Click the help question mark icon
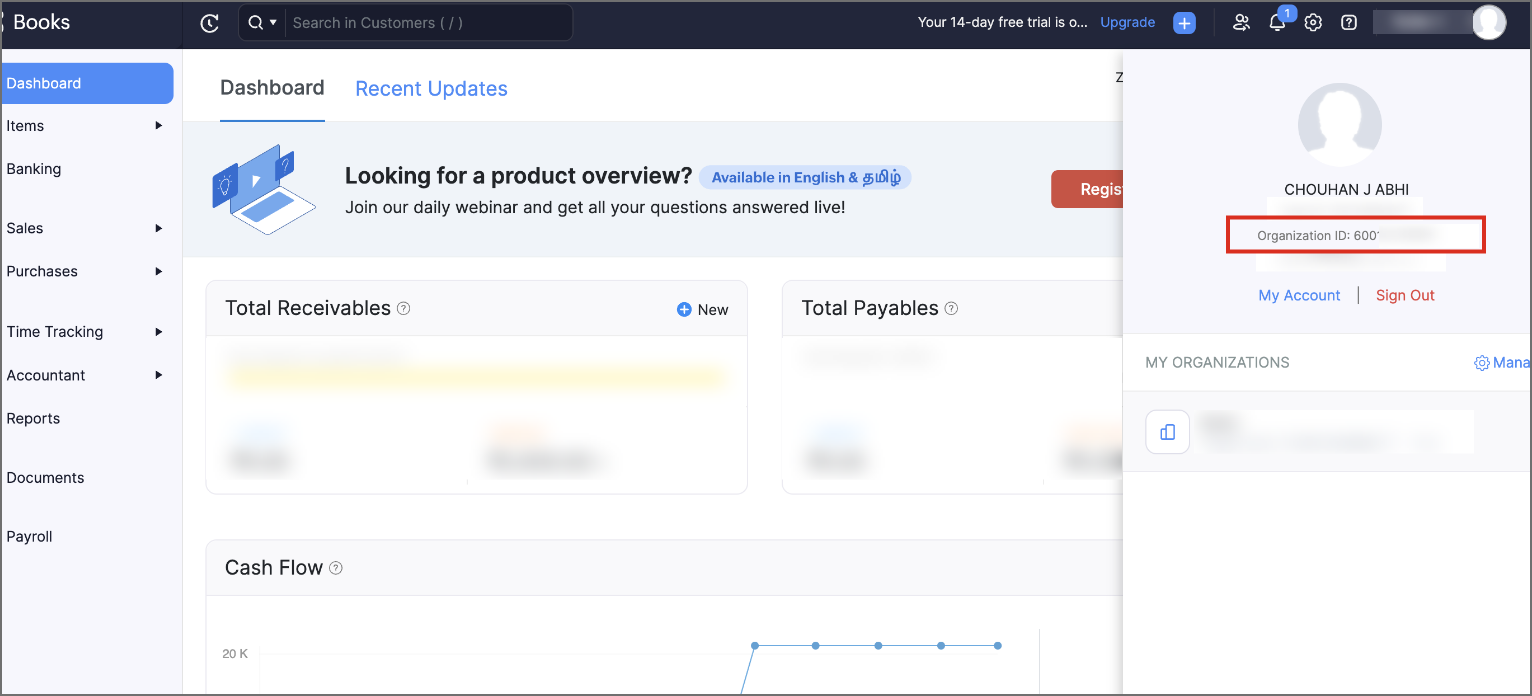Viewport: 1532px width, 696px height. point(1349,23)
